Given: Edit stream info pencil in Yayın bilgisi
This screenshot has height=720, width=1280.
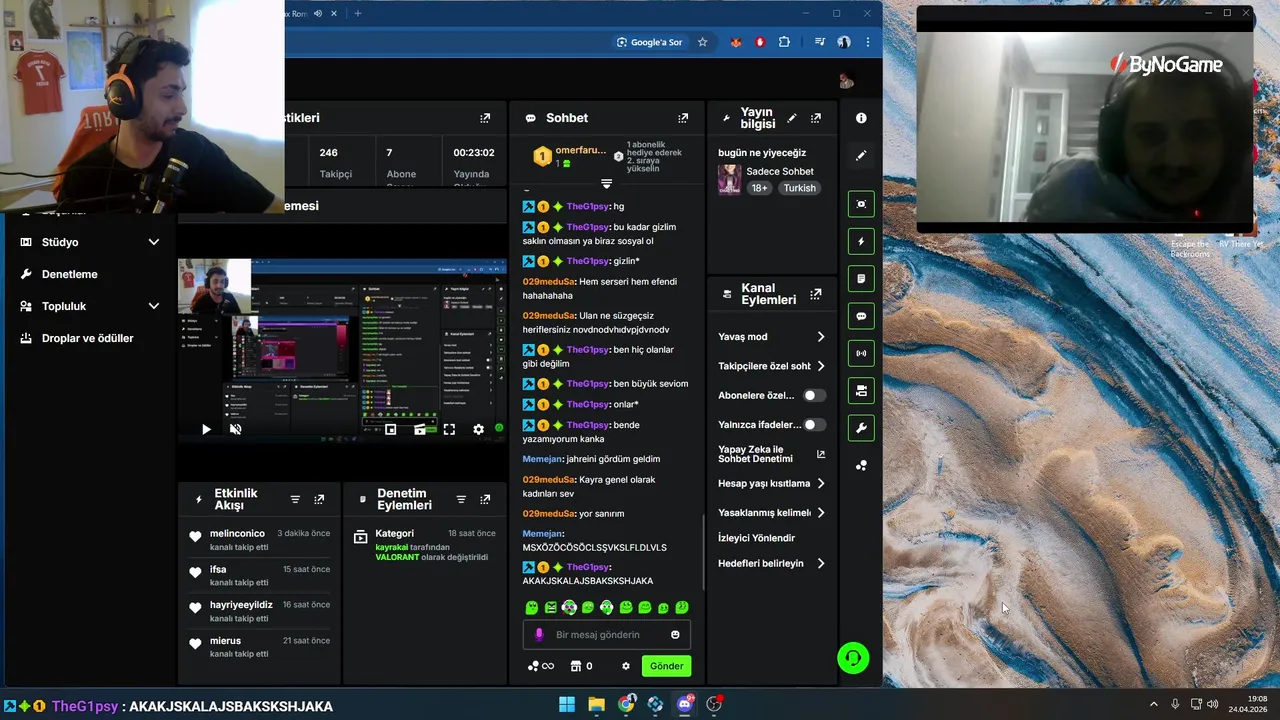Looking at the screenshot, I should click(792, 118).
